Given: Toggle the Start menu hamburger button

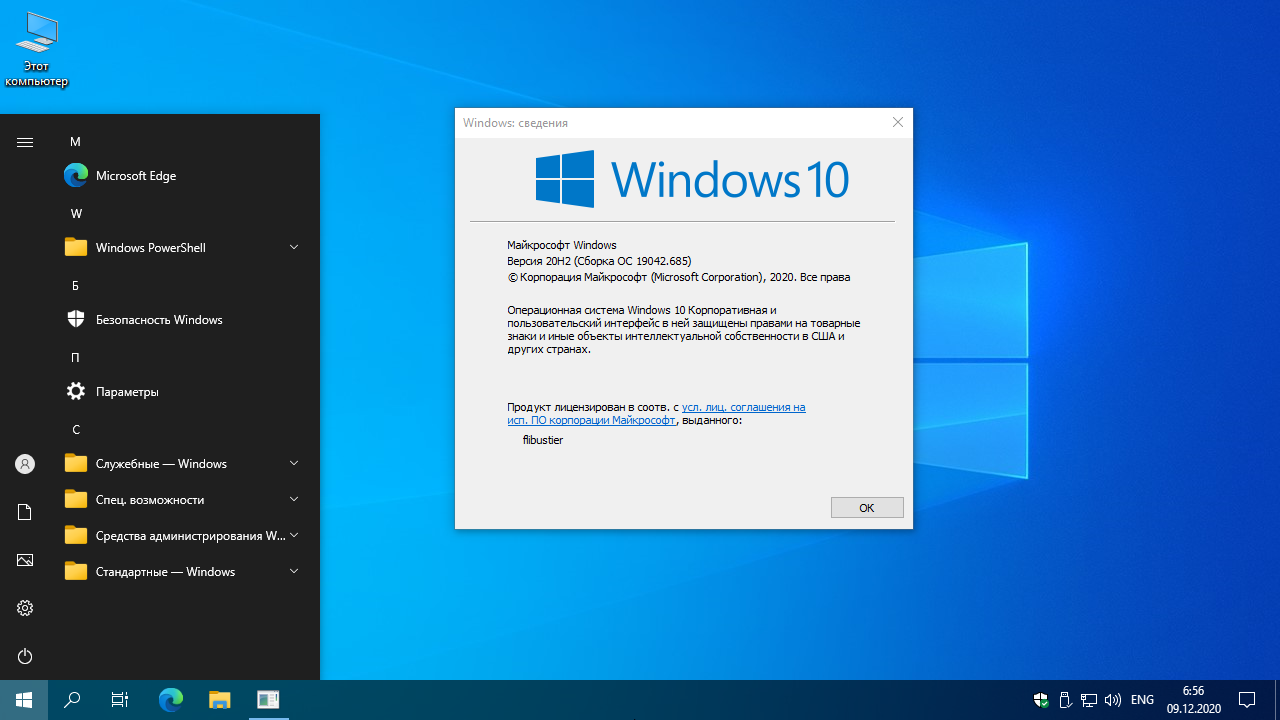Looking at the screenshot, I should pyautogui.click(x=25, y=142).
